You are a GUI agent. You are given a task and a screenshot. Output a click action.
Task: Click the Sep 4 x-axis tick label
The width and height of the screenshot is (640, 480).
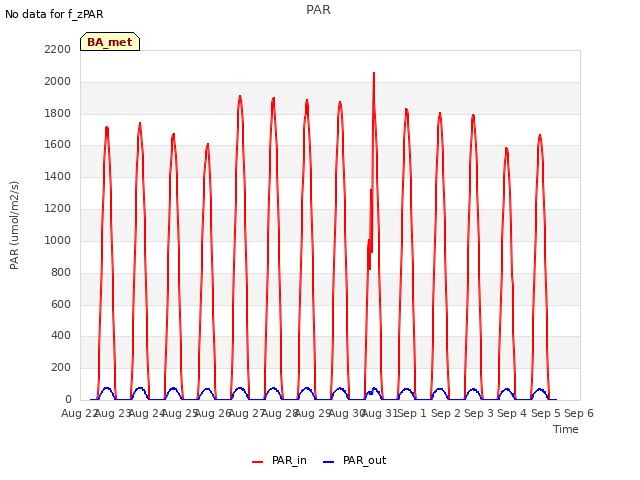point(512,413)
